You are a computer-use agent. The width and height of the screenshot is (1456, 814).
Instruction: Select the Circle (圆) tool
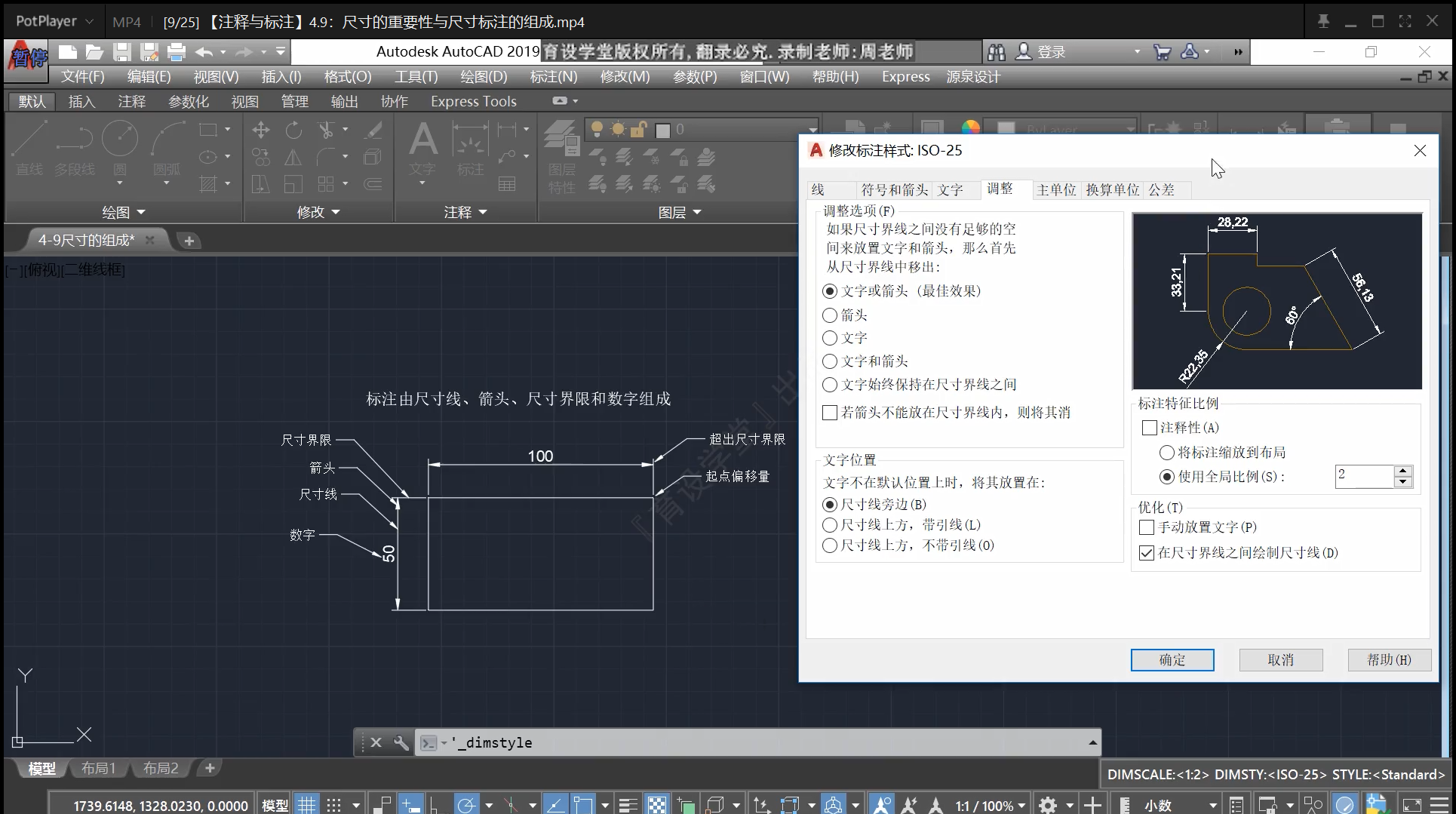pos(120,149)
